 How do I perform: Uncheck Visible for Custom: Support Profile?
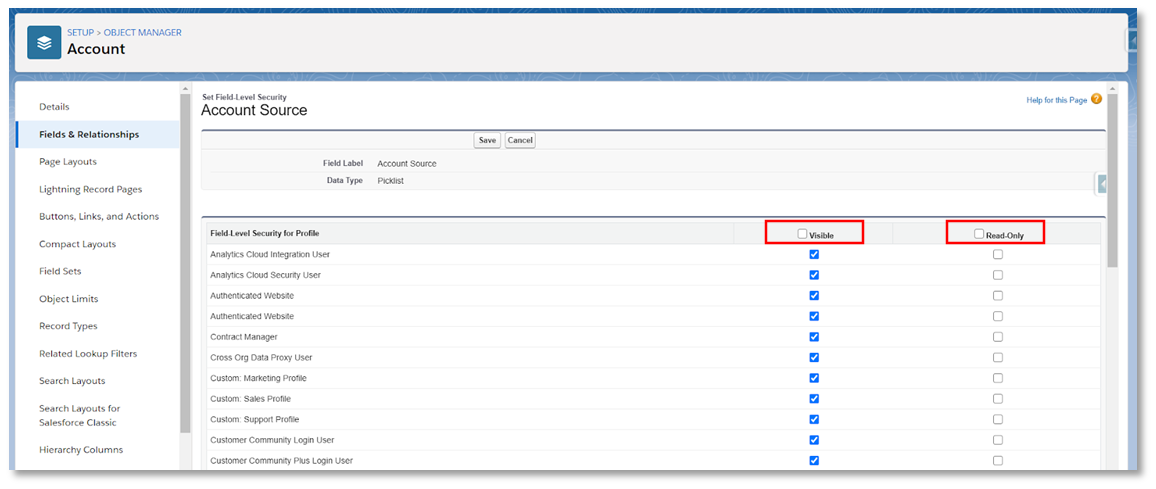(x=814, y=420)
